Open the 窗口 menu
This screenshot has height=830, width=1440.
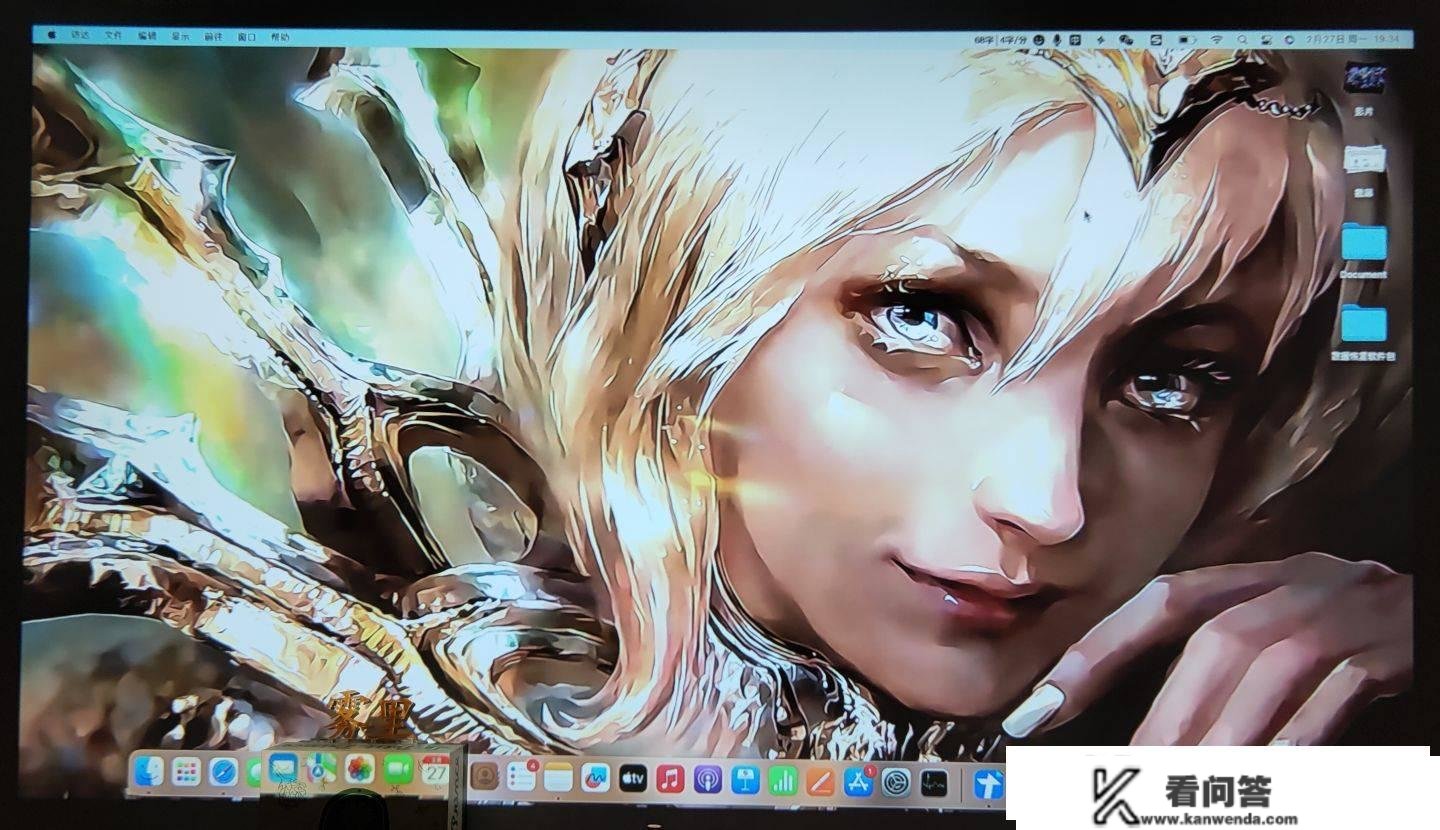[x=246, y=36]
